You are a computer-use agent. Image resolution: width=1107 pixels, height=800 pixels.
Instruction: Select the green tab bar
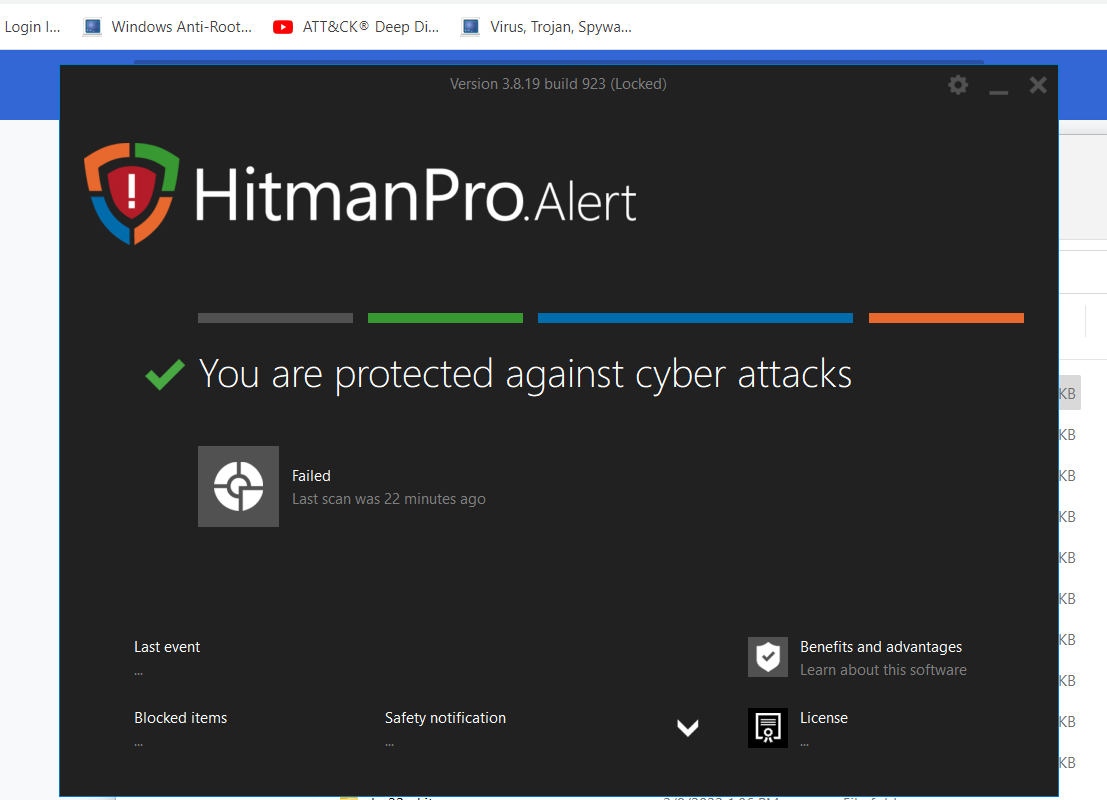coord(445,318)
